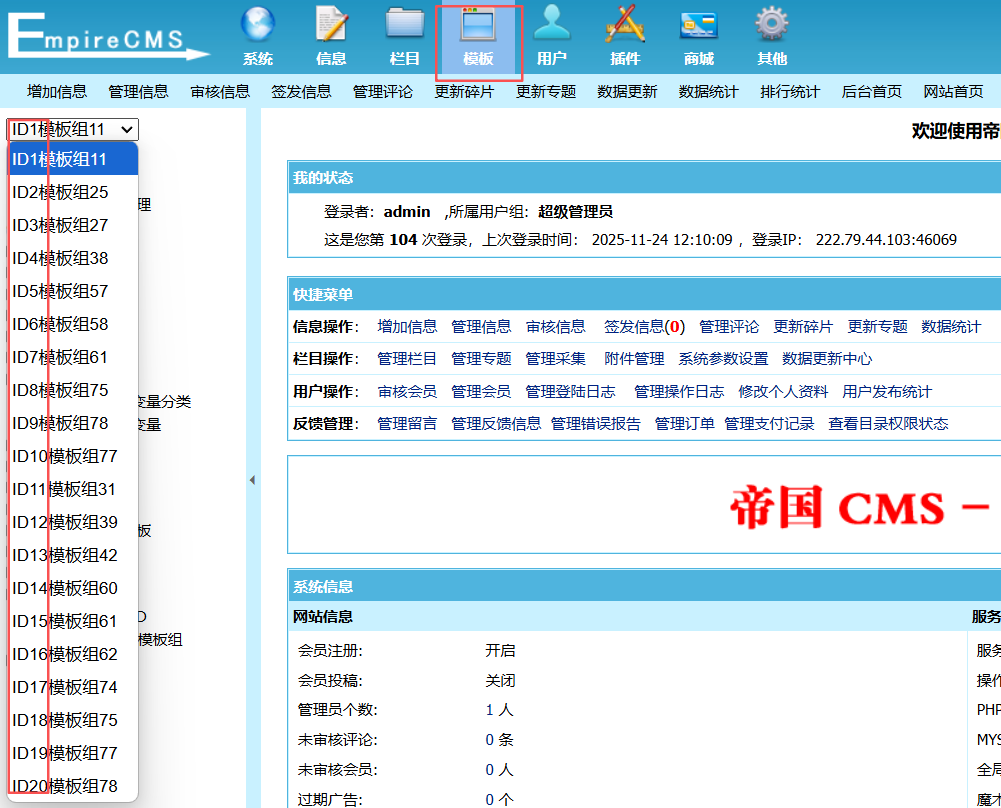The width and height of the screenshot is (1001, 808).
Task: Open the 商城 card icon
Action: tap(699, 25)
